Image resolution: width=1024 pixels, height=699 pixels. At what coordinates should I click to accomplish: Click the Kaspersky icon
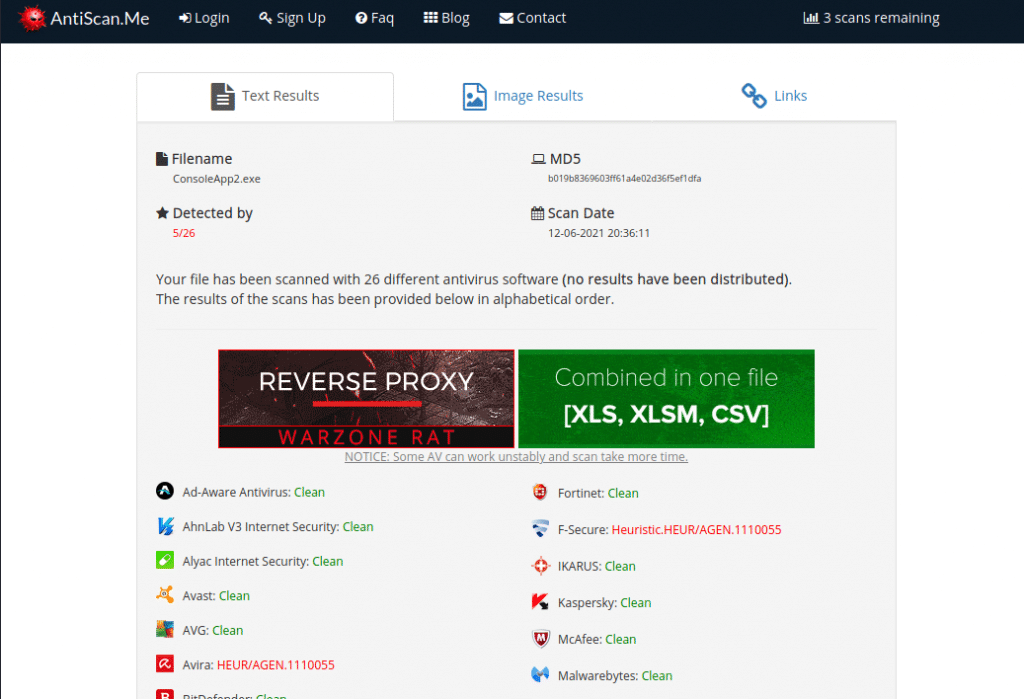point(540,602)
